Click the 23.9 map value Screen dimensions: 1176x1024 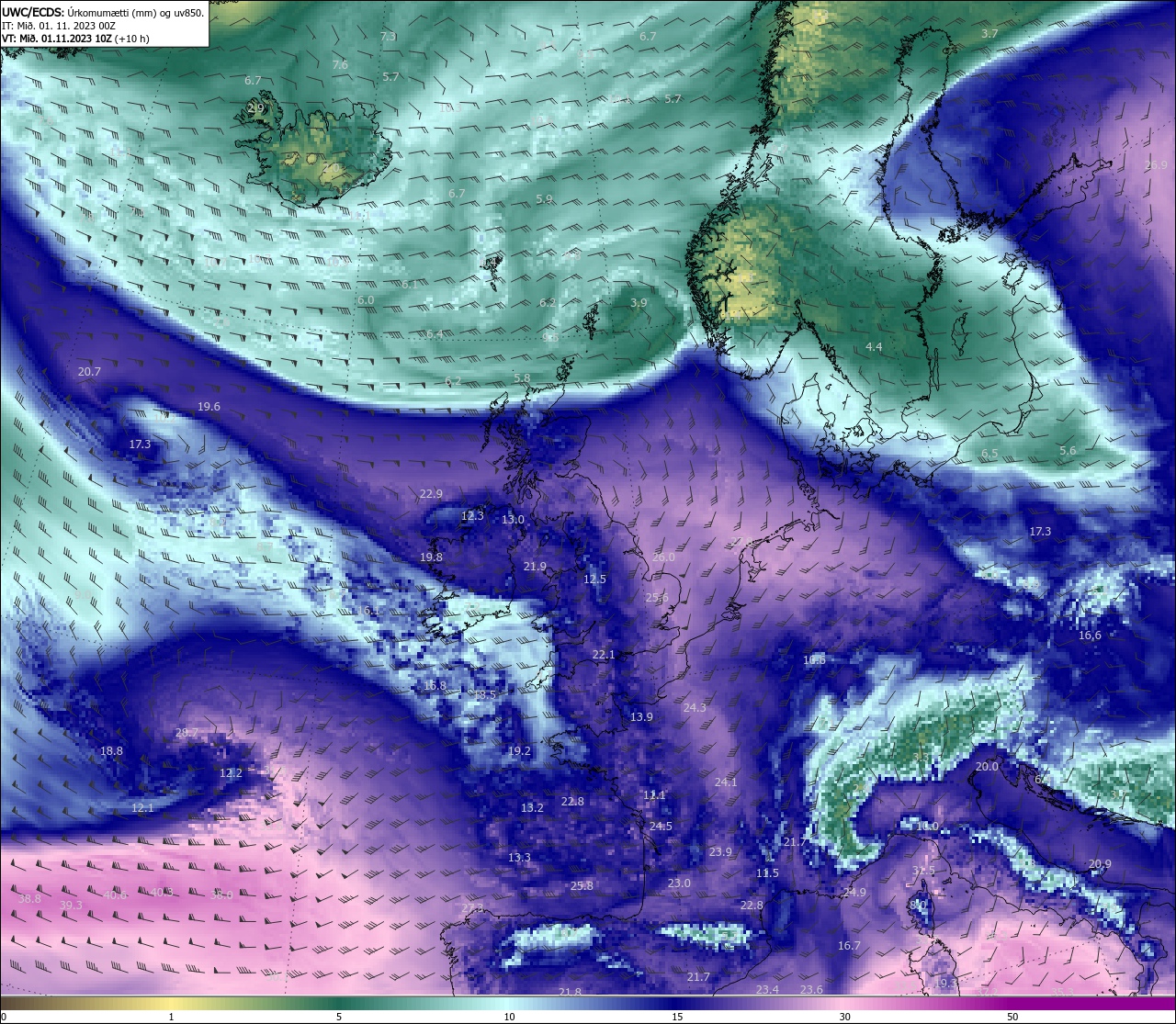(720, 852)
